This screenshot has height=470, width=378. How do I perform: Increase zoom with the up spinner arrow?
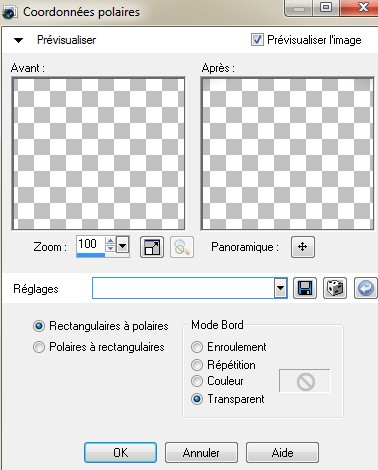pos(110,241)
